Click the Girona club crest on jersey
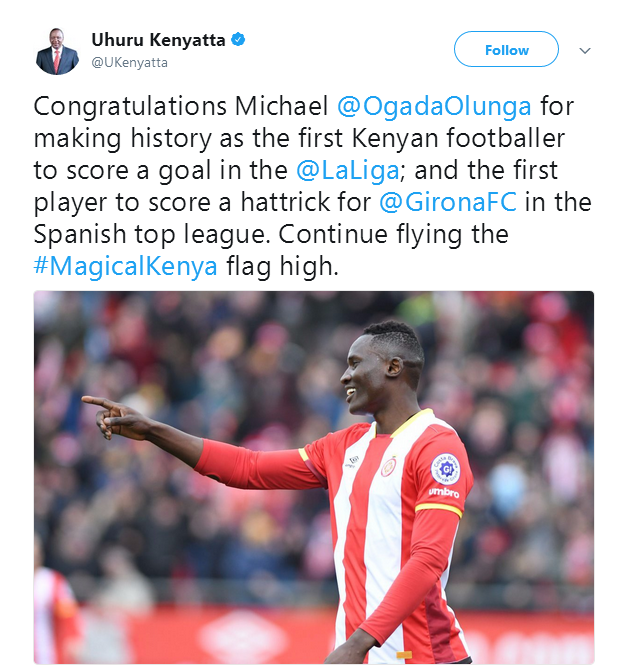 tap(389, 467)
